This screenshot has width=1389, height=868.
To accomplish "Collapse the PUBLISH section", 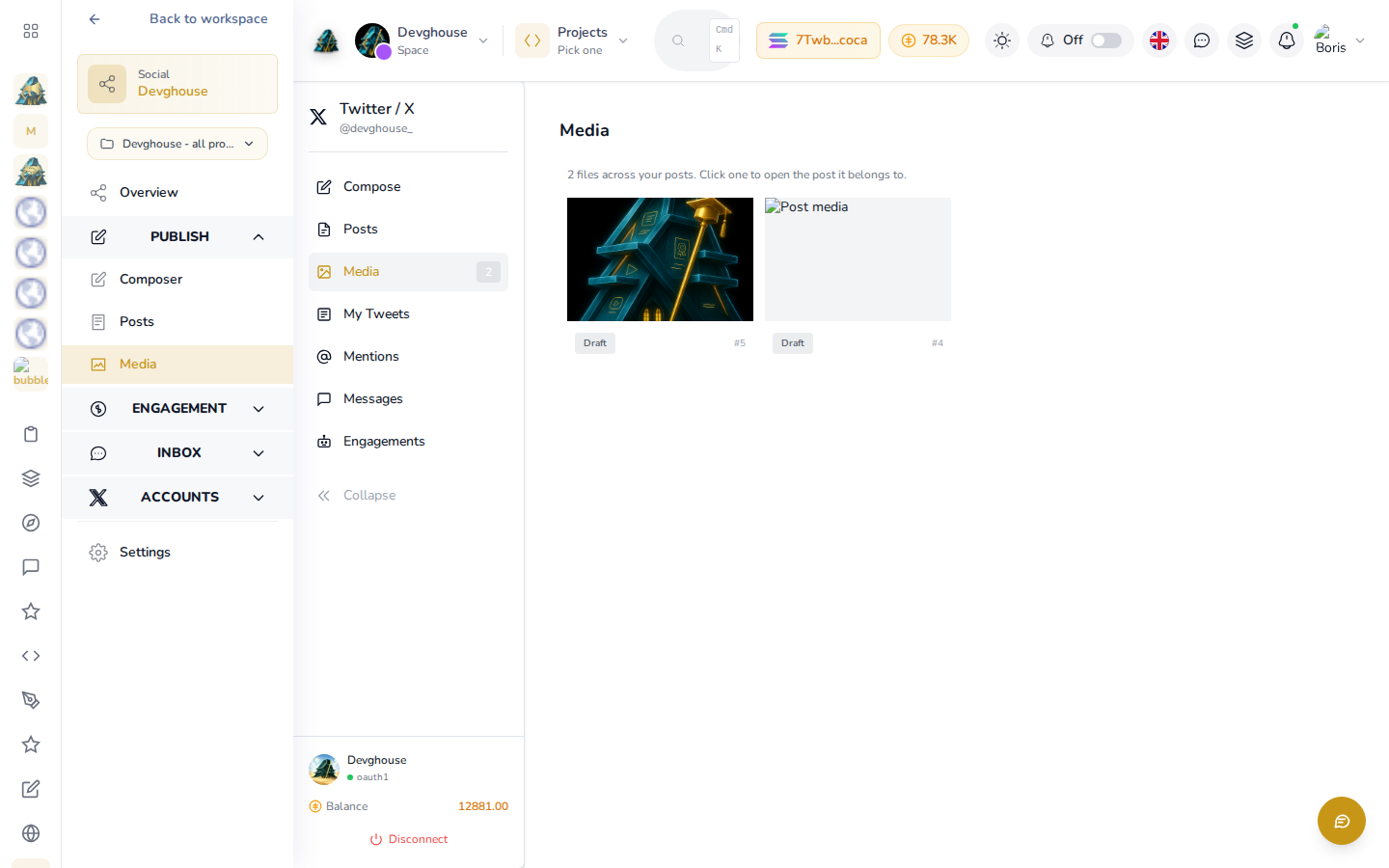I will point(177,237).
